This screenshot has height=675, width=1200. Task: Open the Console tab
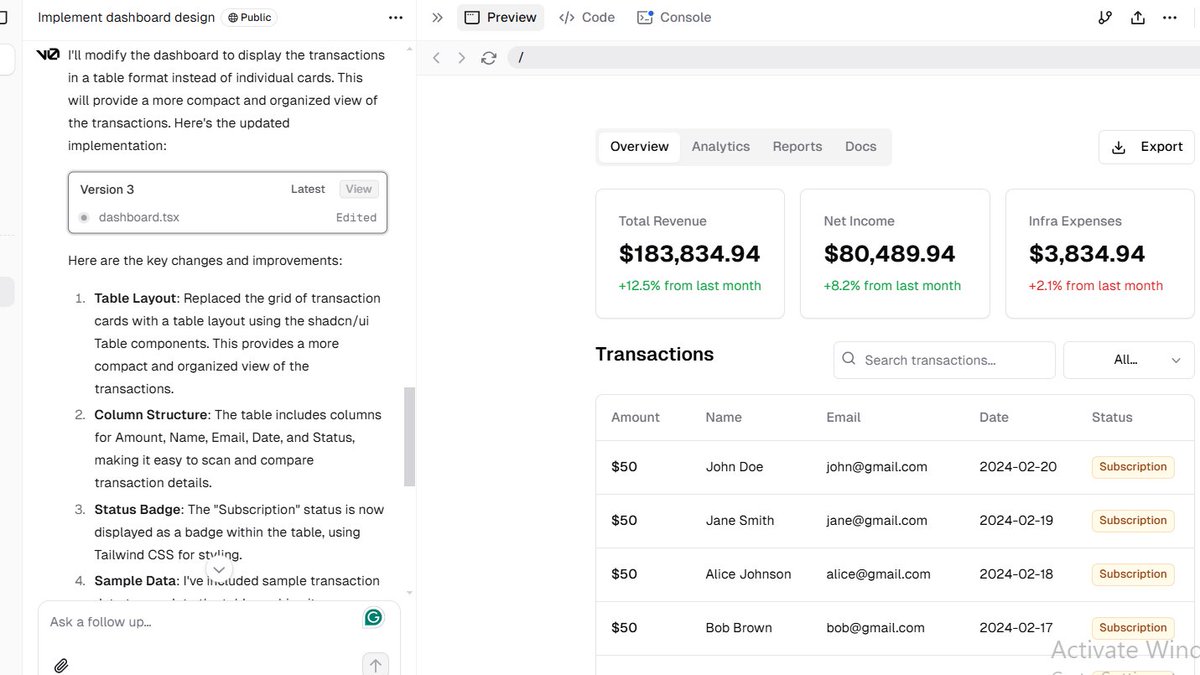pyautogui.click(x=674, y=17)
